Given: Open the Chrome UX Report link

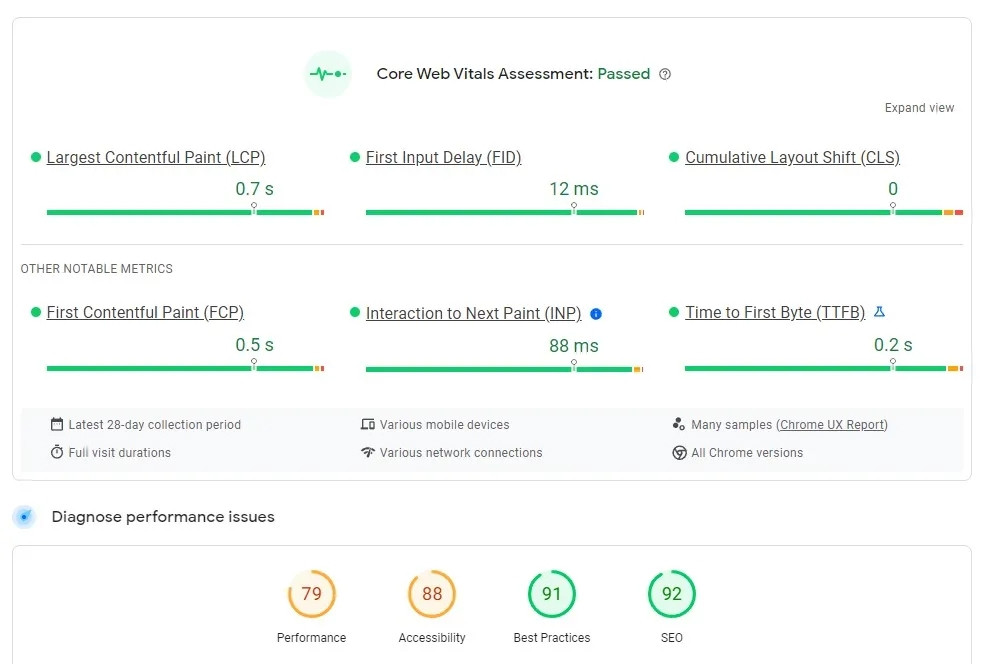Looking at the screenshot, I should [x=832, y=425].
